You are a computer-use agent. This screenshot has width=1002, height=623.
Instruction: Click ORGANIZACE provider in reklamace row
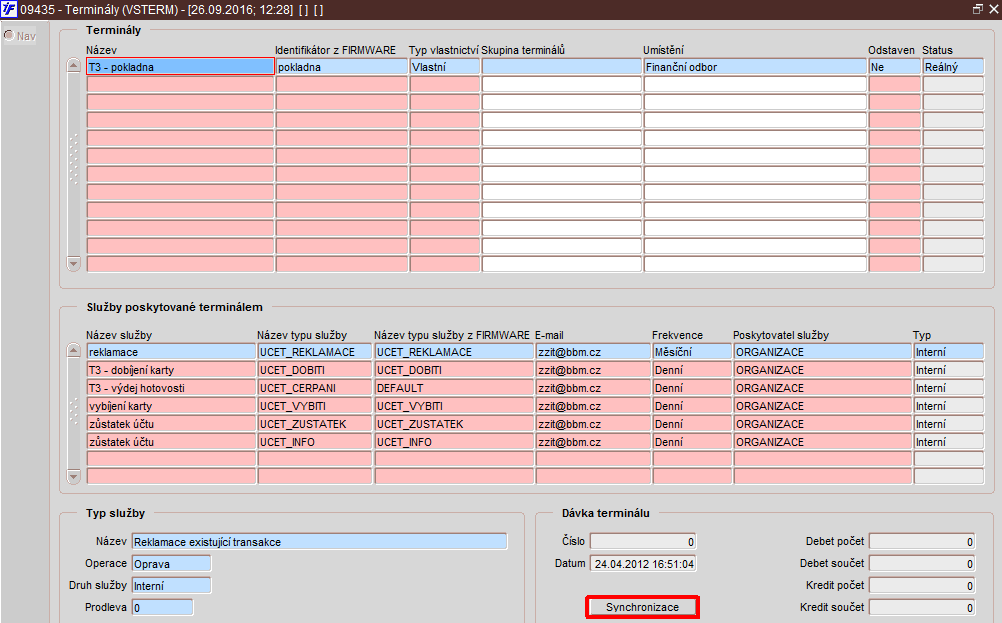click(x=822, y=351)
